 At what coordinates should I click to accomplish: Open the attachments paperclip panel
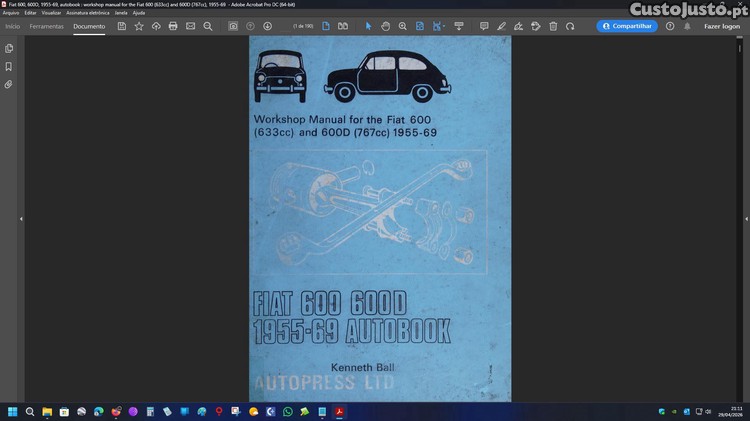9,84
